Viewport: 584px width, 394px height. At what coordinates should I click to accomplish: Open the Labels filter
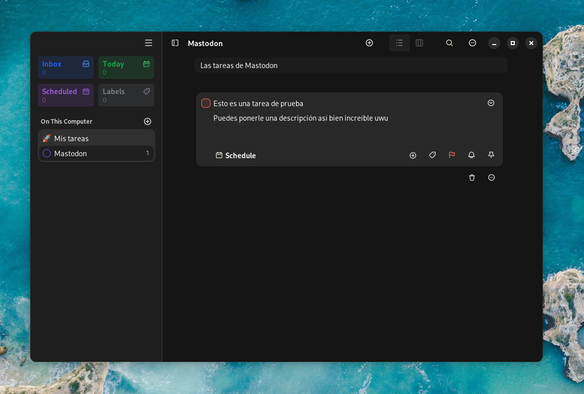pos(126,95)
